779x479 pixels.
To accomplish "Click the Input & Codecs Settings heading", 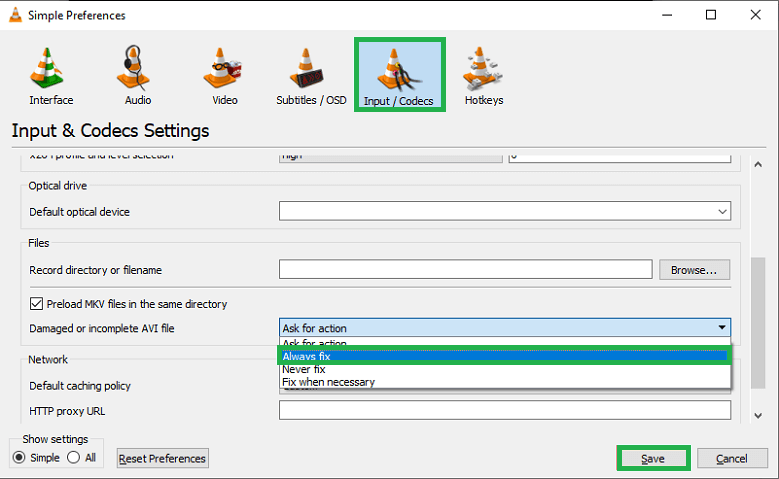I will tap(110, 130).
